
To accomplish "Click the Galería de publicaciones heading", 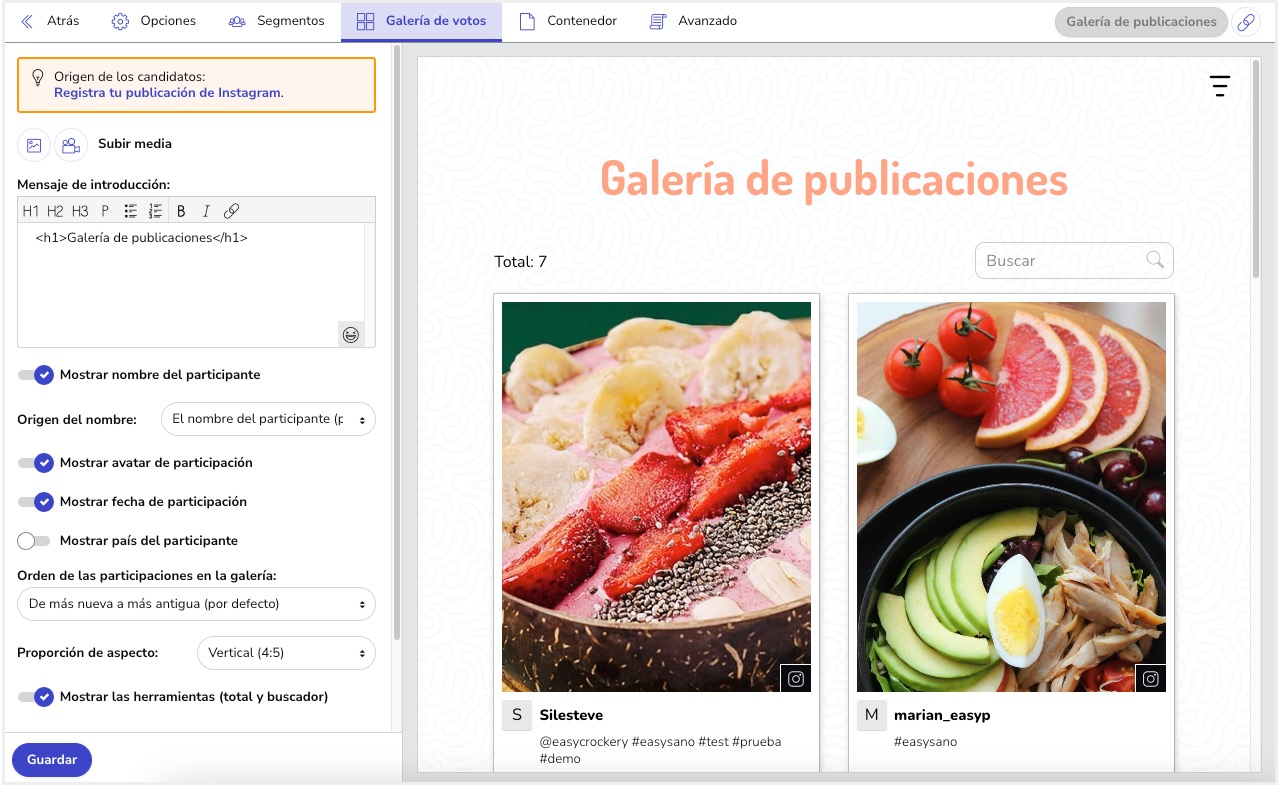I will [x=834, y=180].
